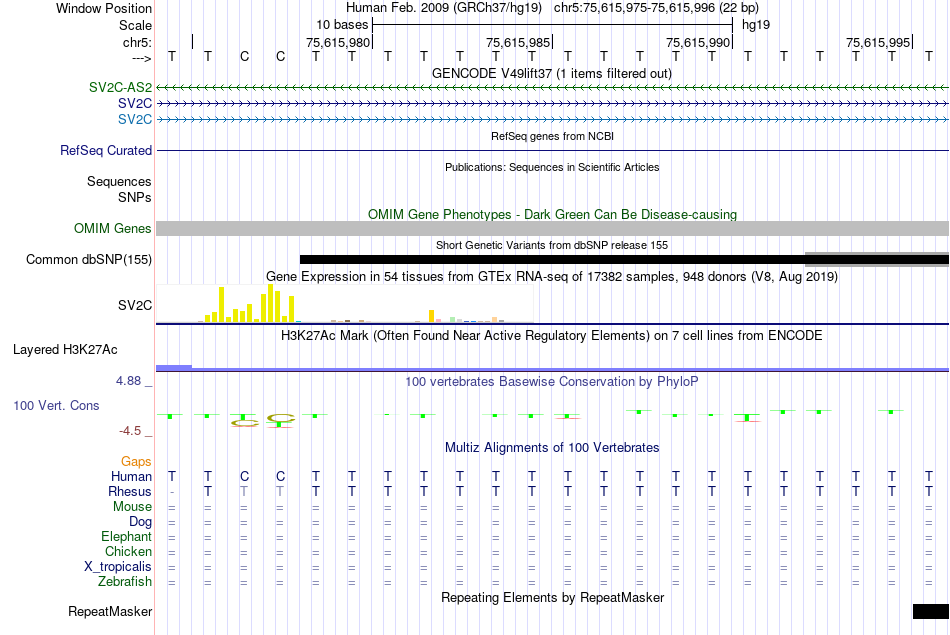Click the raised blue H3K27Ac signal block
Viewport: 950px width, 635px height.
pos(174,367)
